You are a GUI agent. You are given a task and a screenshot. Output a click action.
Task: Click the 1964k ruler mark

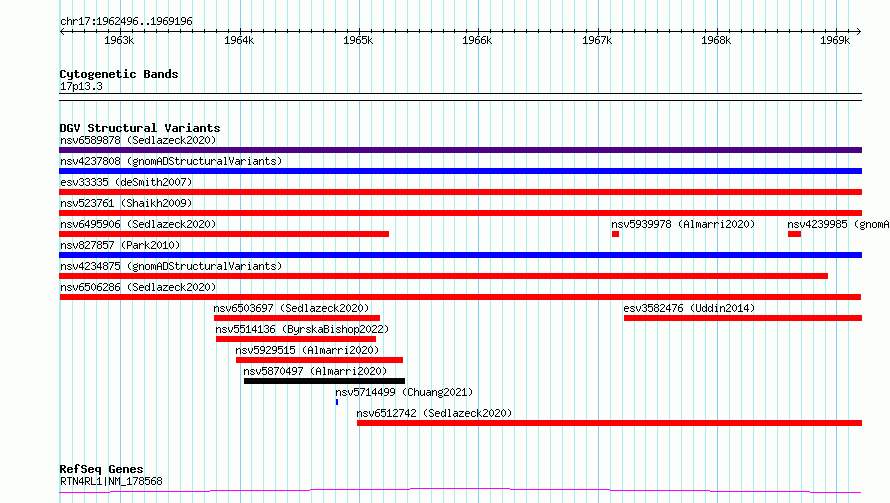coord(239,40)
